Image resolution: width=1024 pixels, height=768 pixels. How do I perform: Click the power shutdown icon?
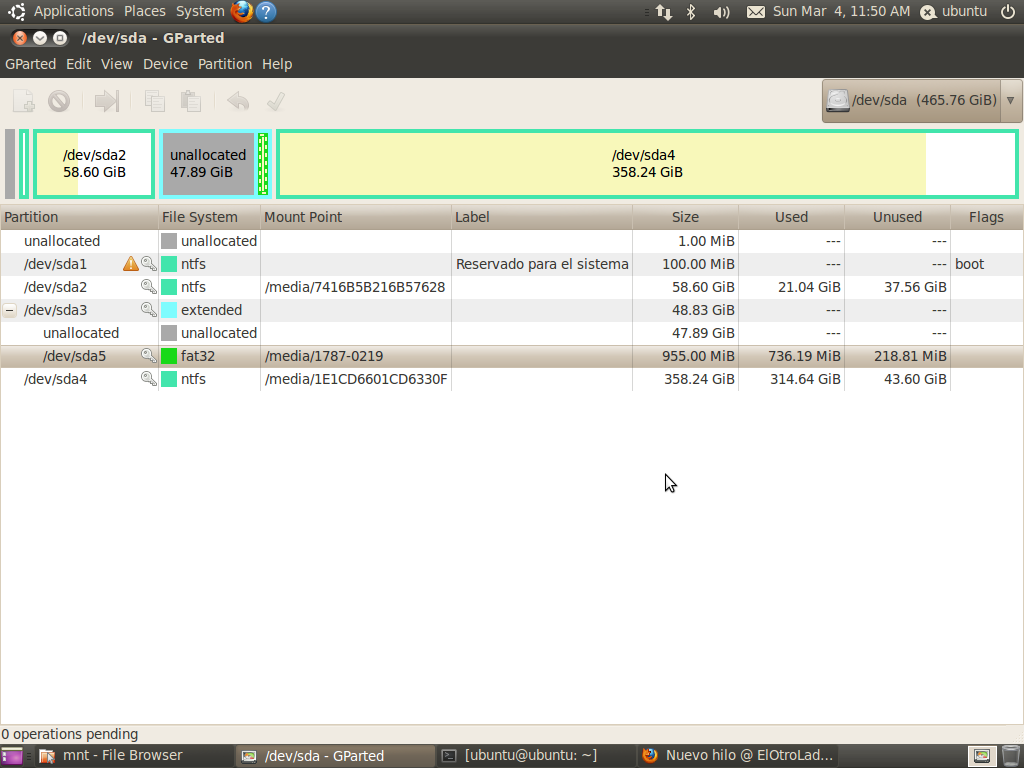[x=1008, y=12]
